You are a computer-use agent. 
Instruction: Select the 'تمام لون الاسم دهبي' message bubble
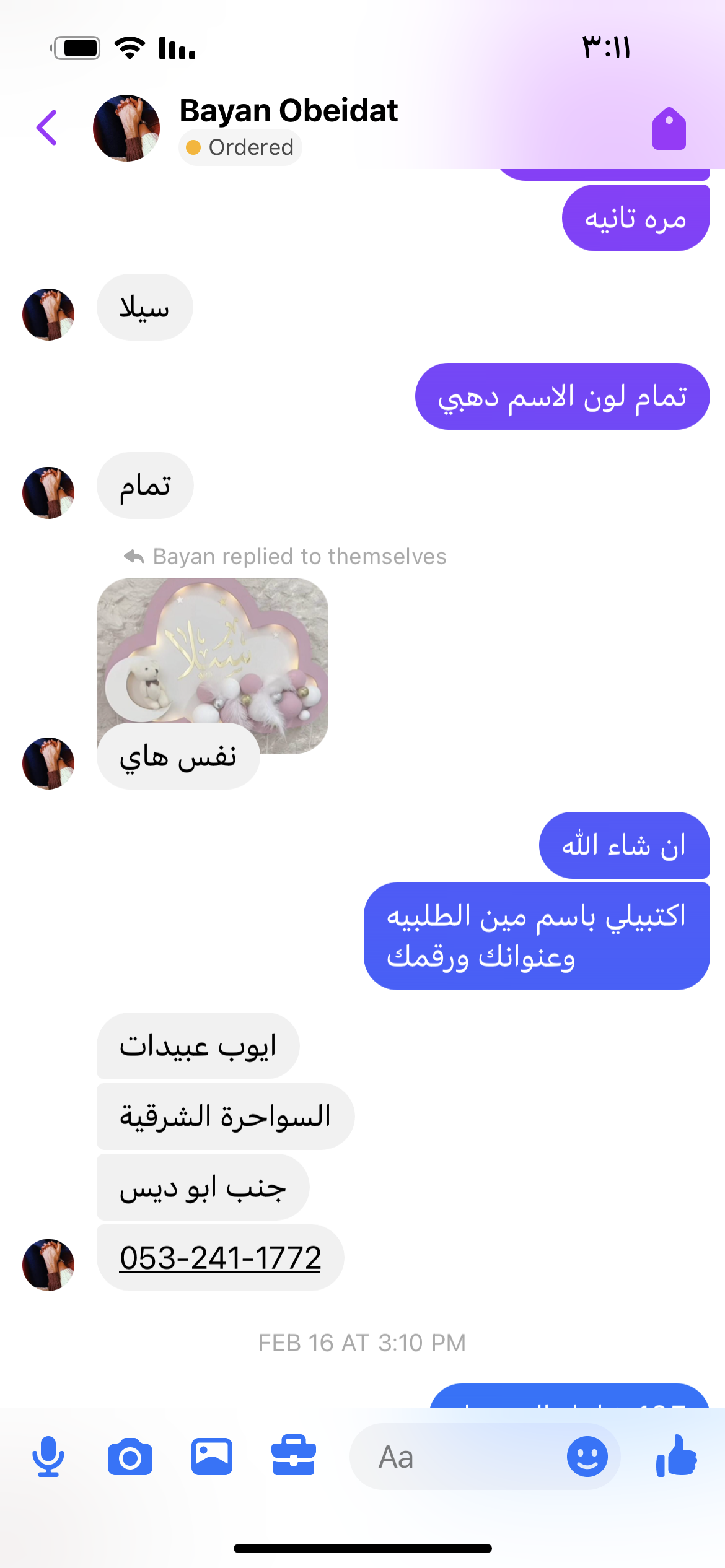pyautogui.click(x=563, y=396)
